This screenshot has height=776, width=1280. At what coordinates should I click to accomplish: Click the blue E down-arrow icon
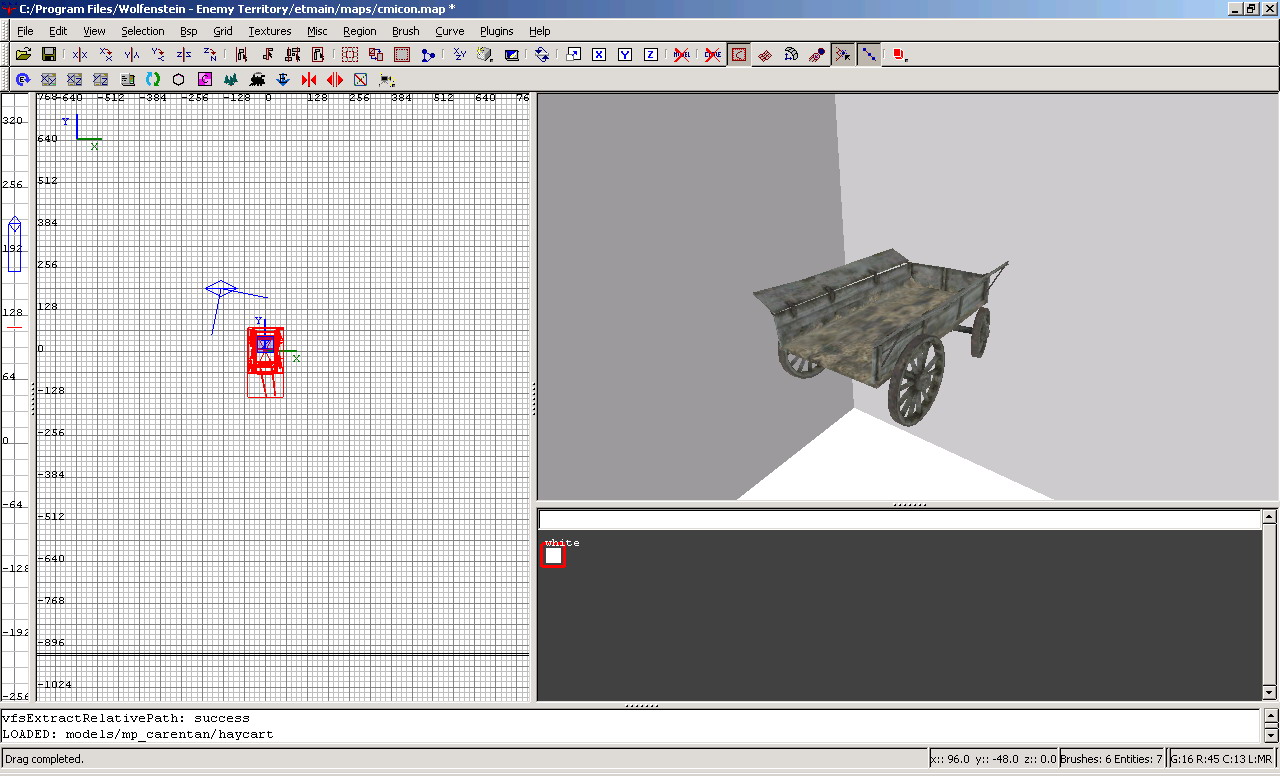pyautogui.click(x=283, y=79)
